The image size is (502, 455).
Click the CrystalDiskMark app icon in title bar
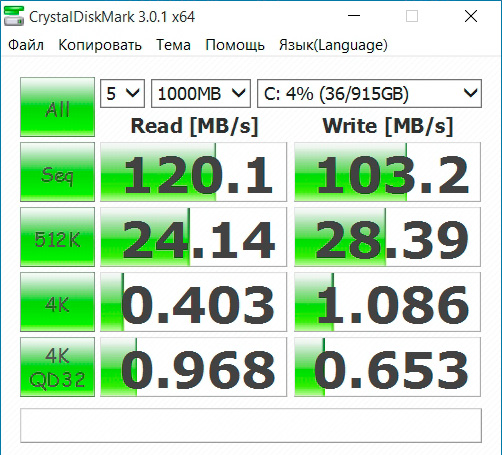[x=13, y=16]
